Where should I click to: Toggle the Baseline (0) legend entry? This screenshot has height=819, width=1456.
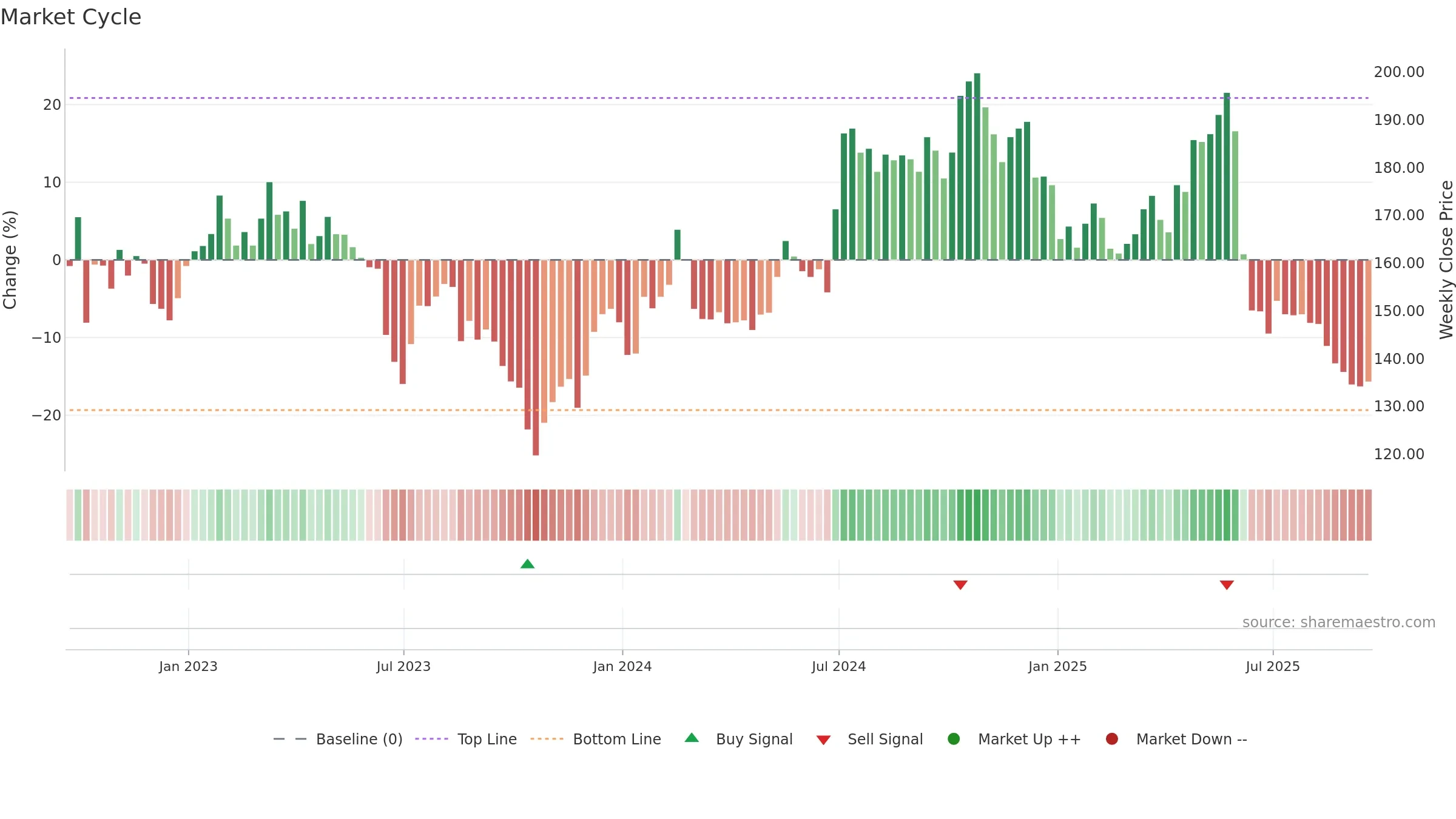[x=338, y=739]
